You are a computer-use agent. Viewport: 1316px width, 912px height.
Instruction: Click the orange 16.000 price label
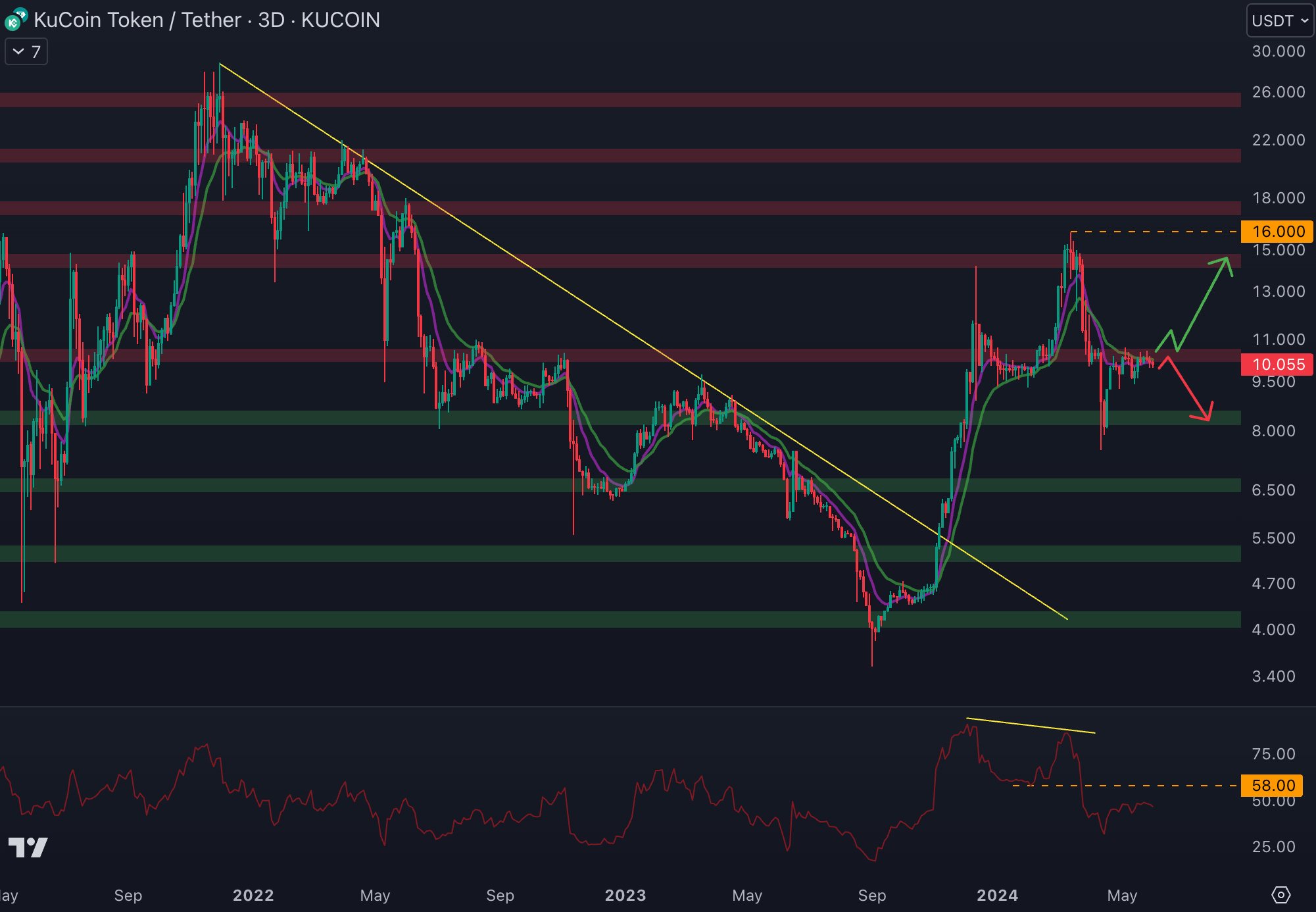[x=1277, y=232]
